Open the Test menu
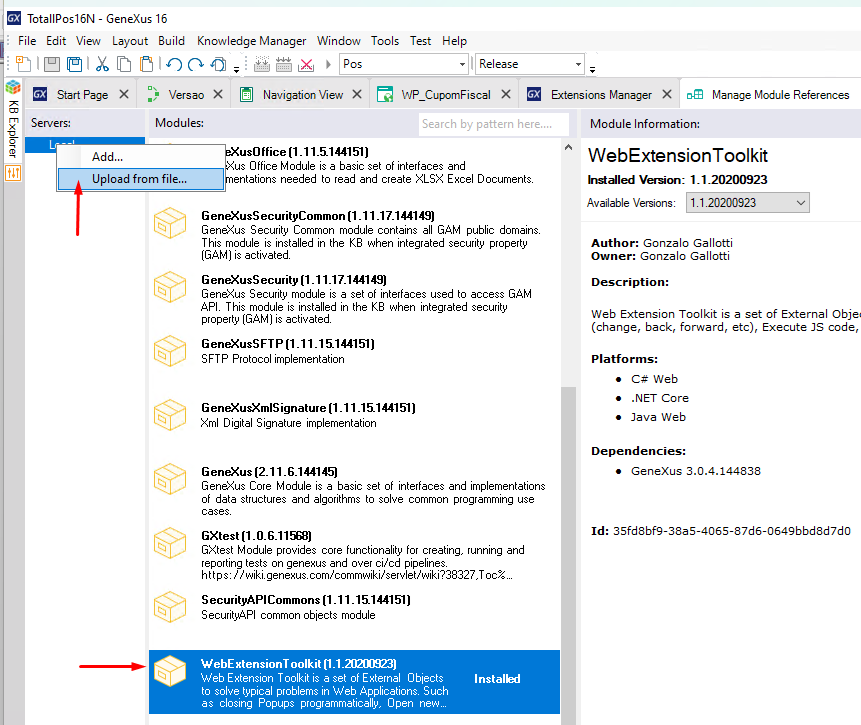The width and height of the screenshot is (861, 725). click(420, 41)
